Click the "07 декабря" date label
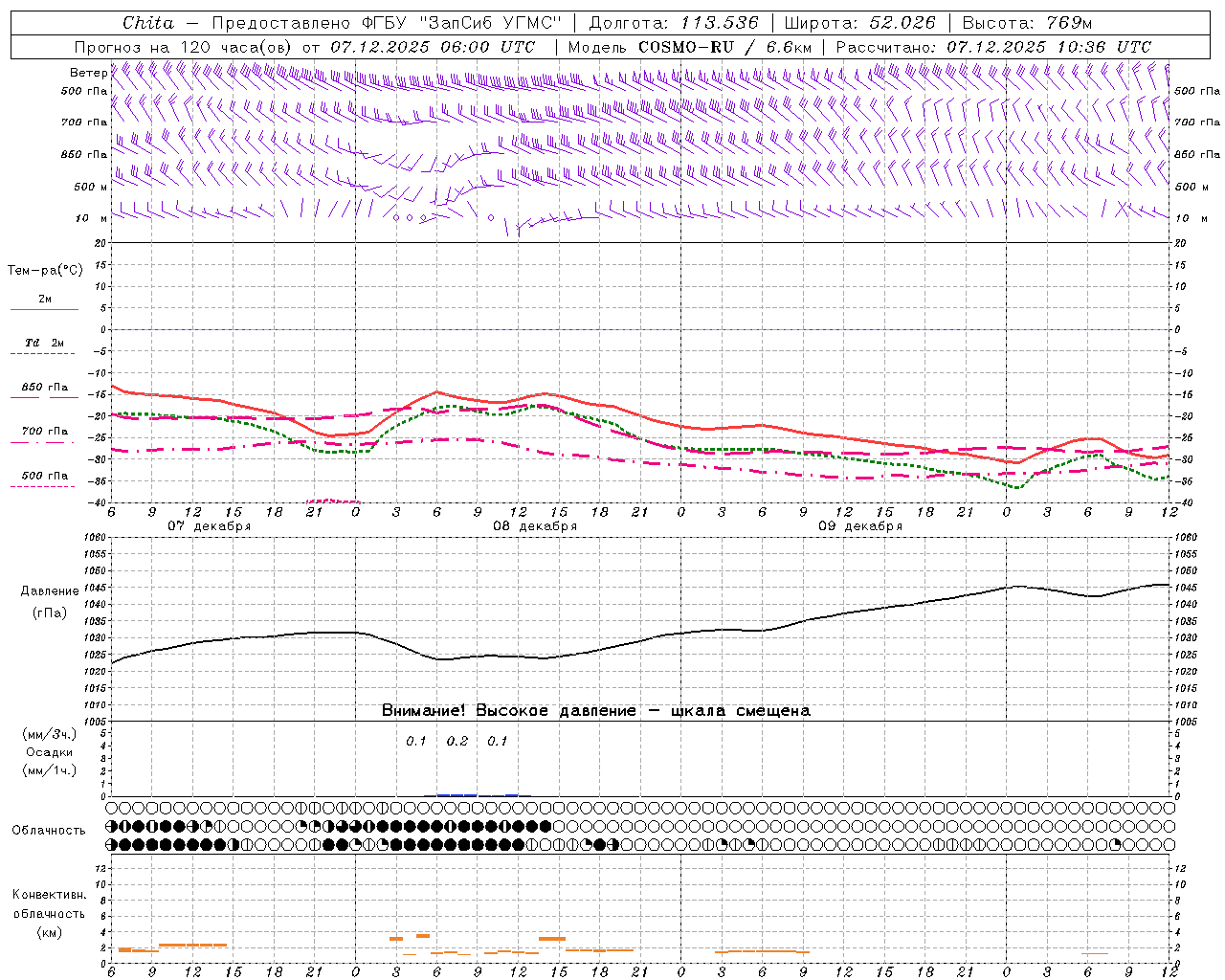Screen dimensions: 1225x980 tap(210, 526)
